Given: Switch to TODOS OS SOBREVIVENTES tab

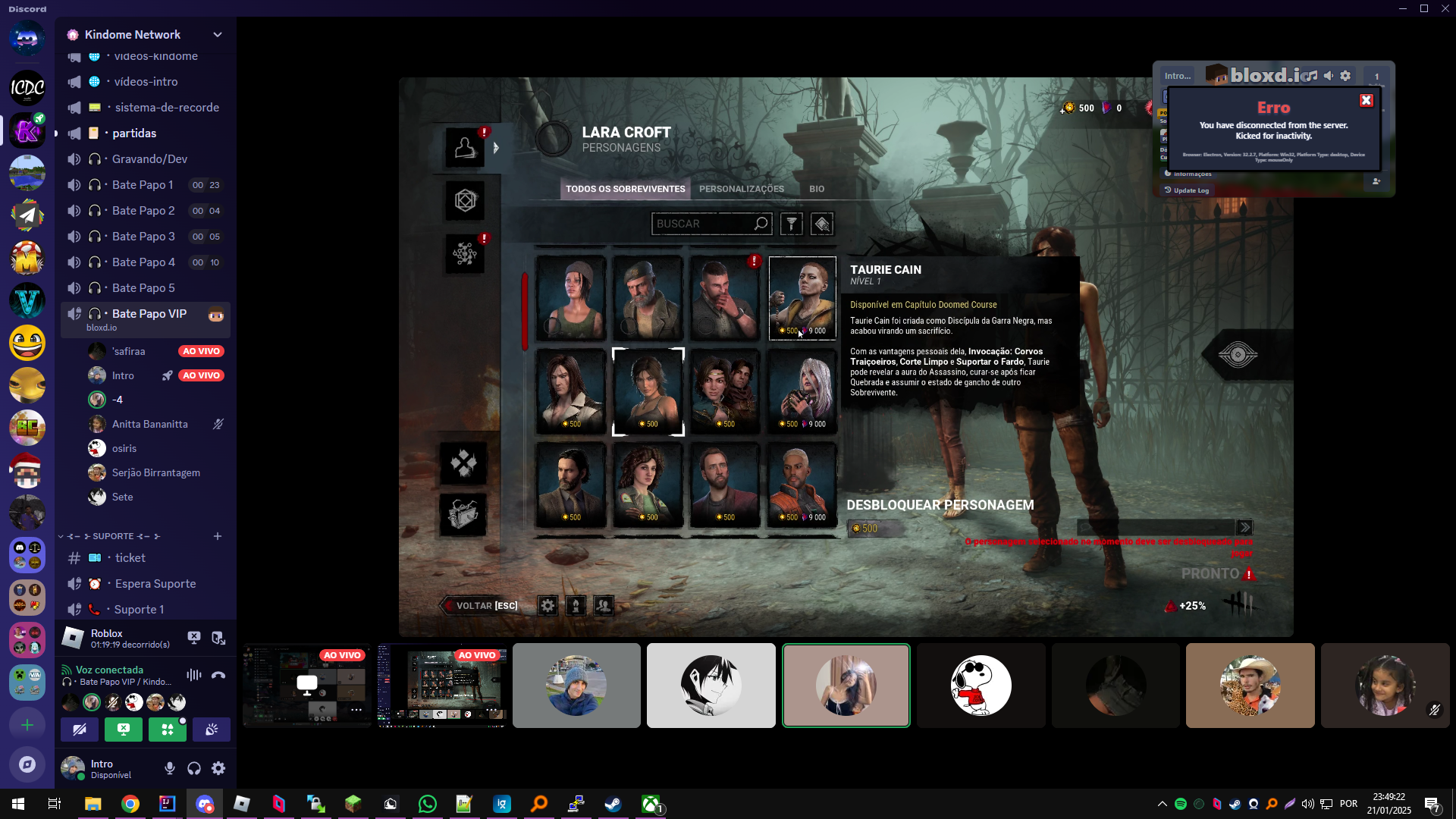Looking at the screenshot, I should tap(625, 189).
